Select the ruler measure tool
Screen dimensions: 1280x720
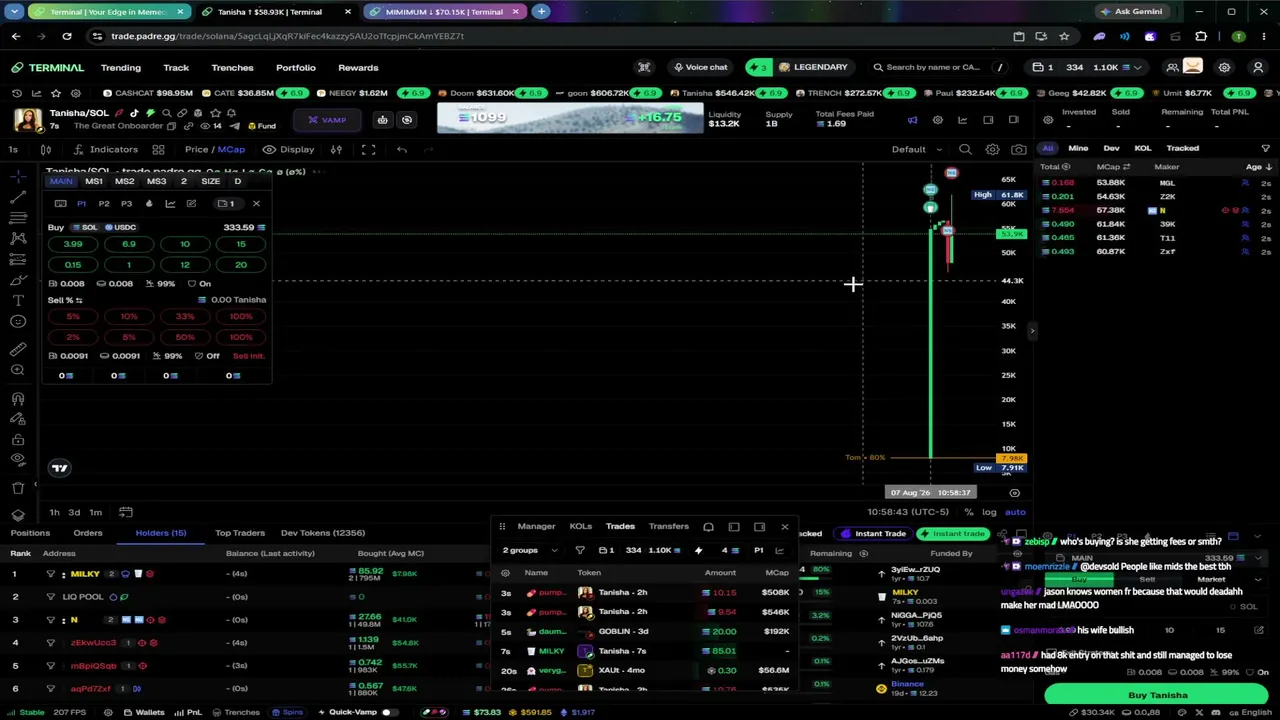pos(18,349)
